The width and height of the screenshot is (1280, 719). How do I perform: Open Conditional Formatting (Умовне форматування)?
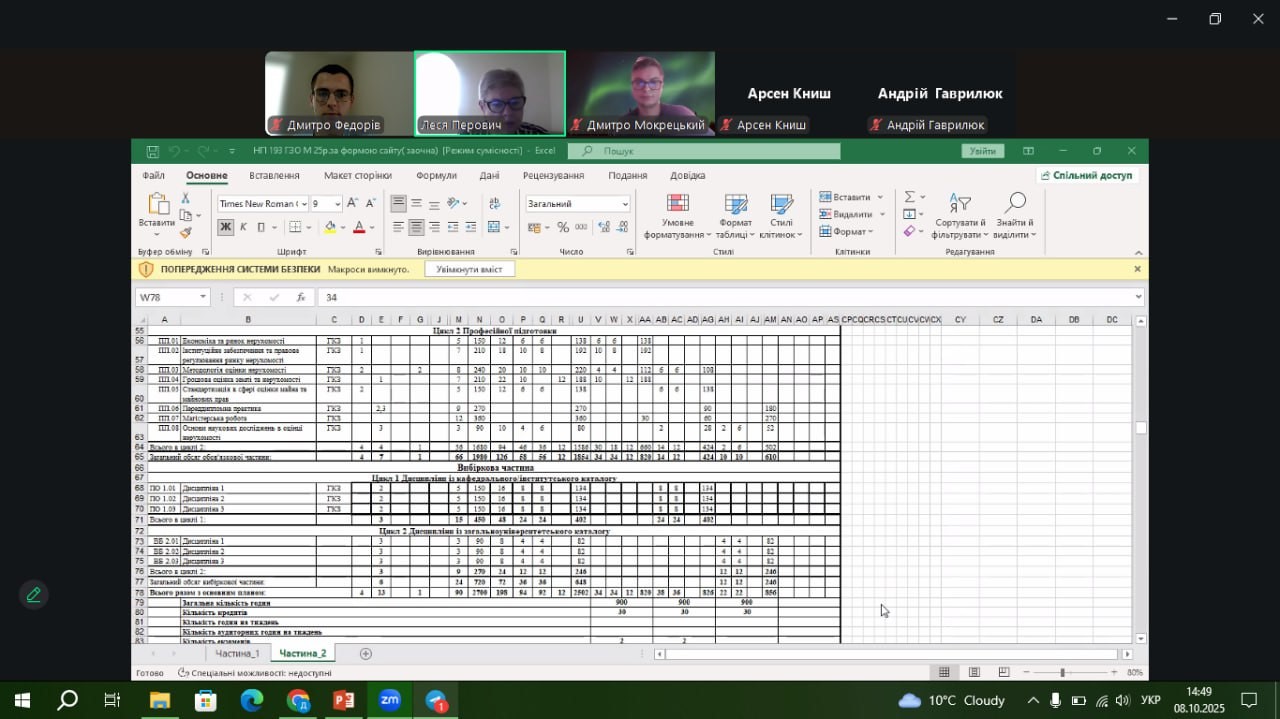click(677, 216)
